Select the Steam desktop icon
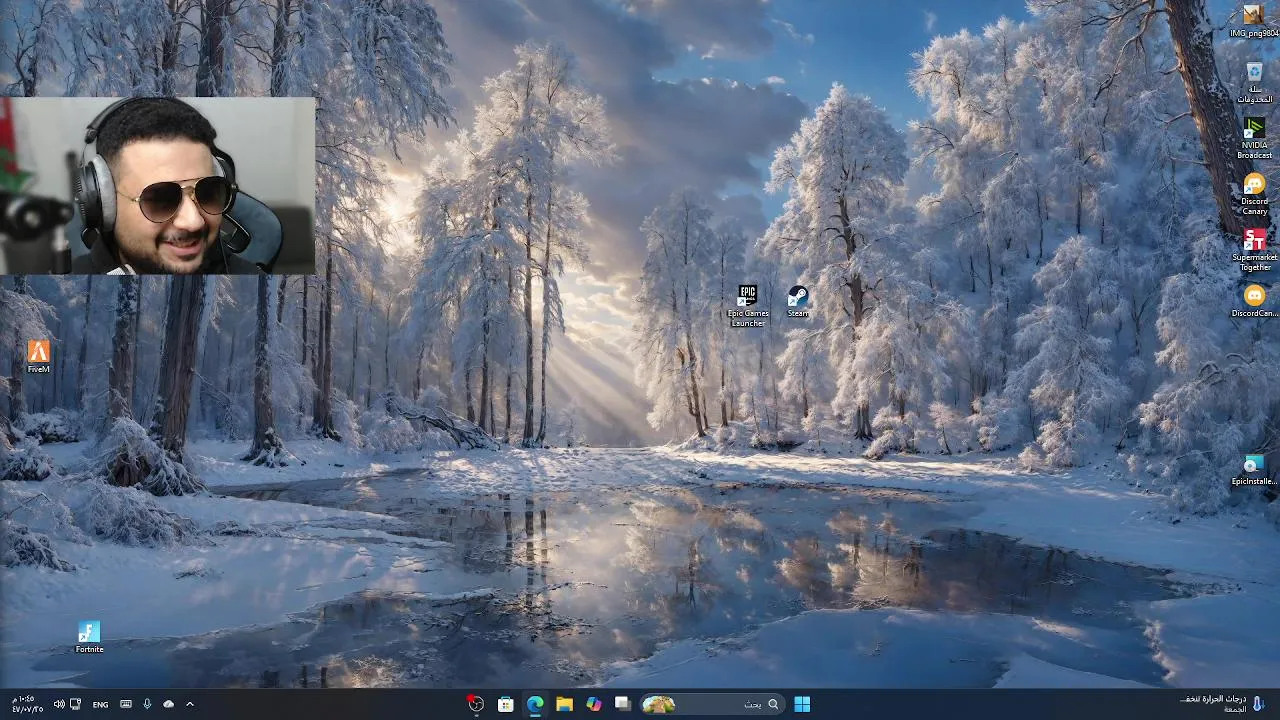 click(x=798, y=301)
